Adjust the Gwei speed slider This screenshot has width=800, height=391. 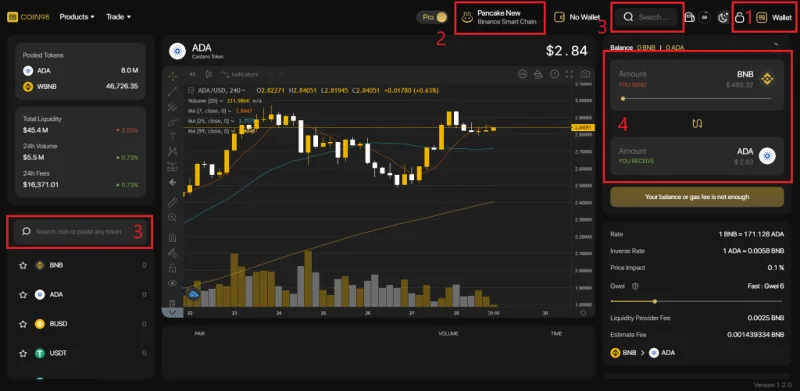pyautogui.click(x=696, y=301)
